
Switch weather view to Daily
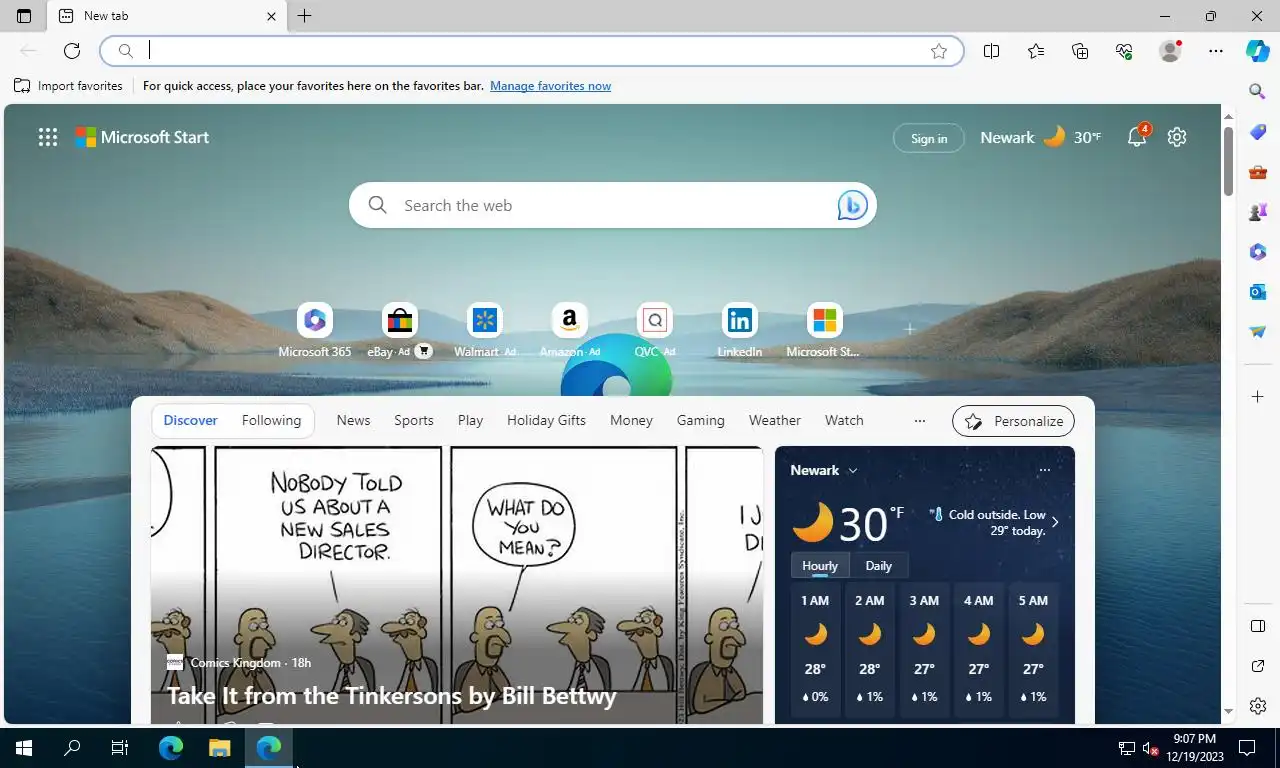879,566
